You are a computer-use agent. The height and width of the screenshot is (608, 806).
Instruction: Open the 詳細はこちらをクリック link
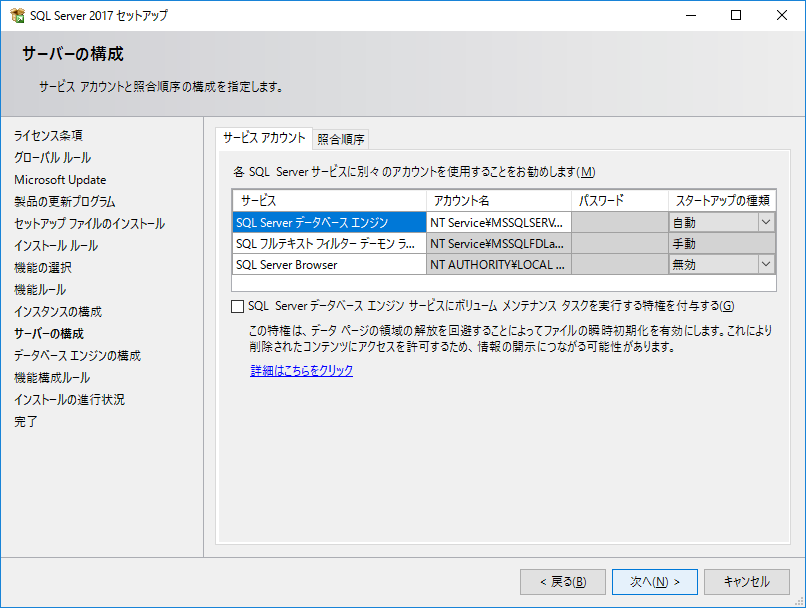[x=301, y=371]
